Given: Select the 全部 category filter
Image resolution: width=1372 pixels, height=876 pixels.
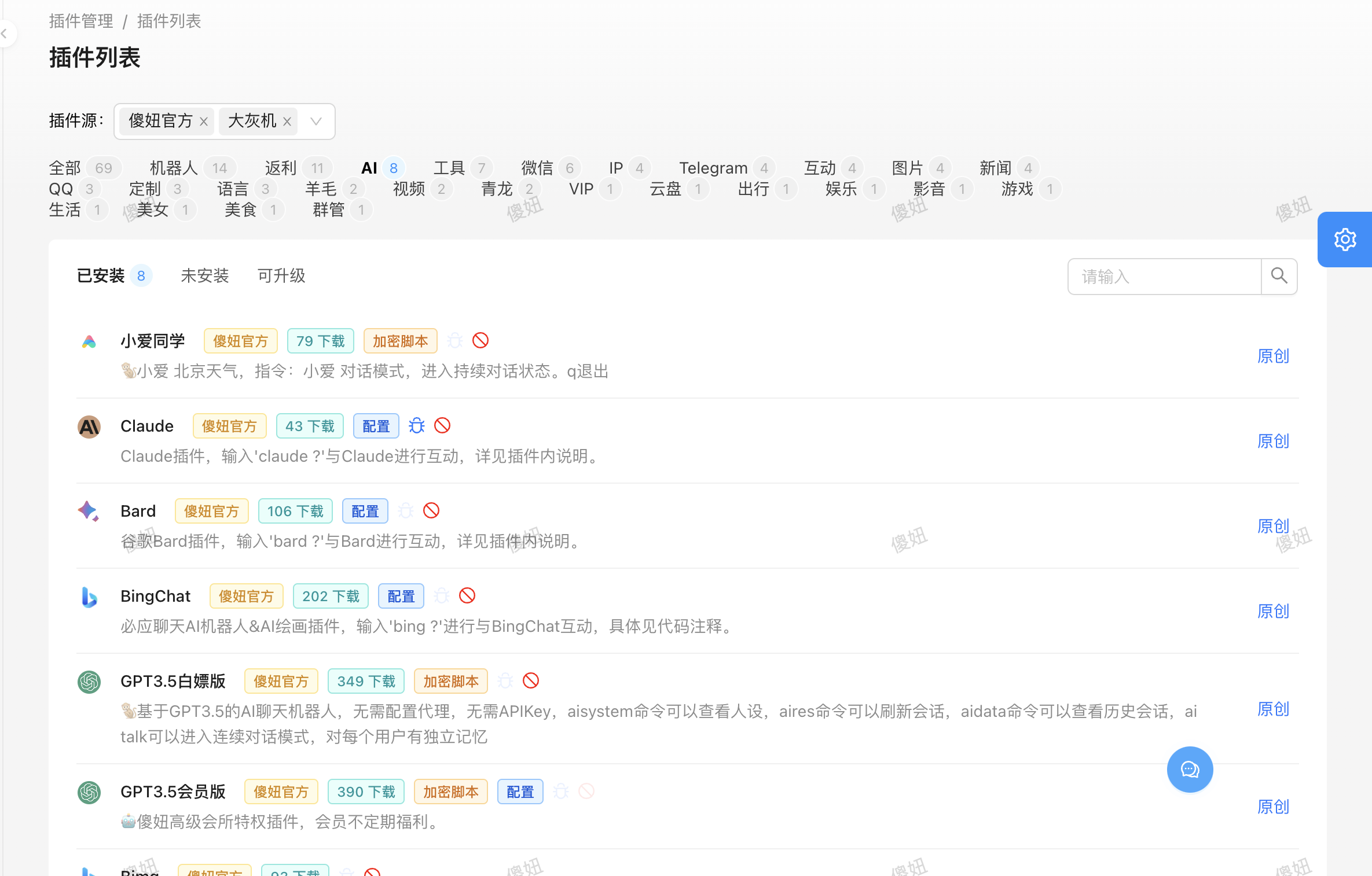Looking at the screenshot, I should click(65, 168).
